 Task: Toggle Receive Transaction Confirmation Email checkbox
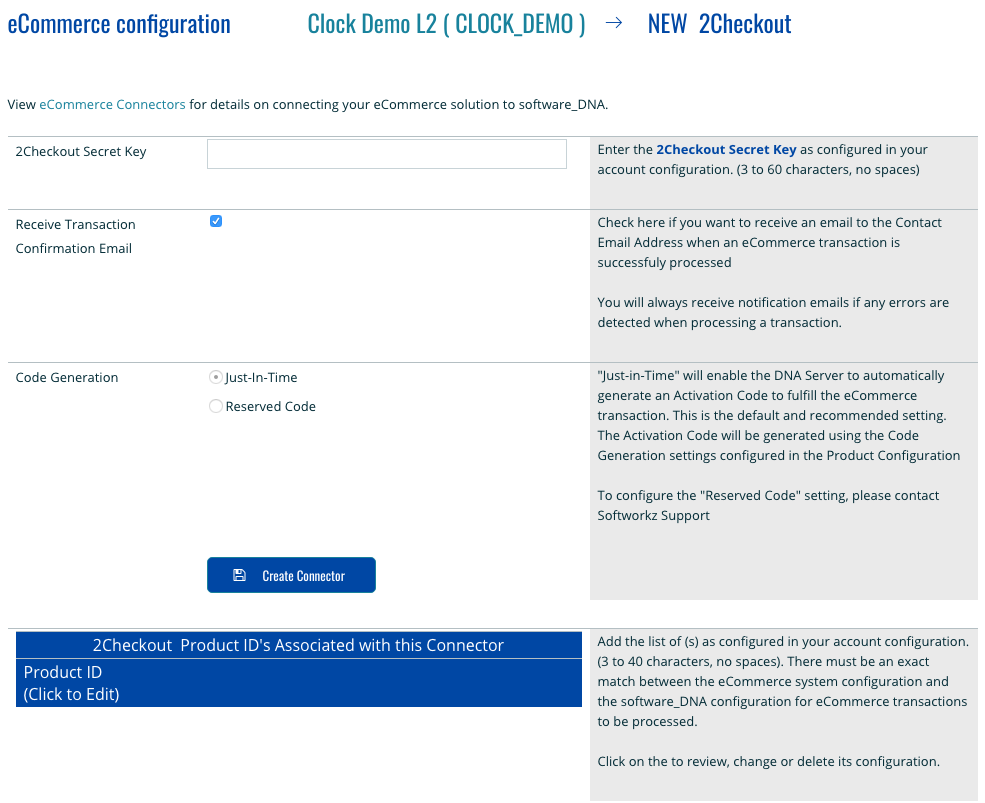(216, 221)
